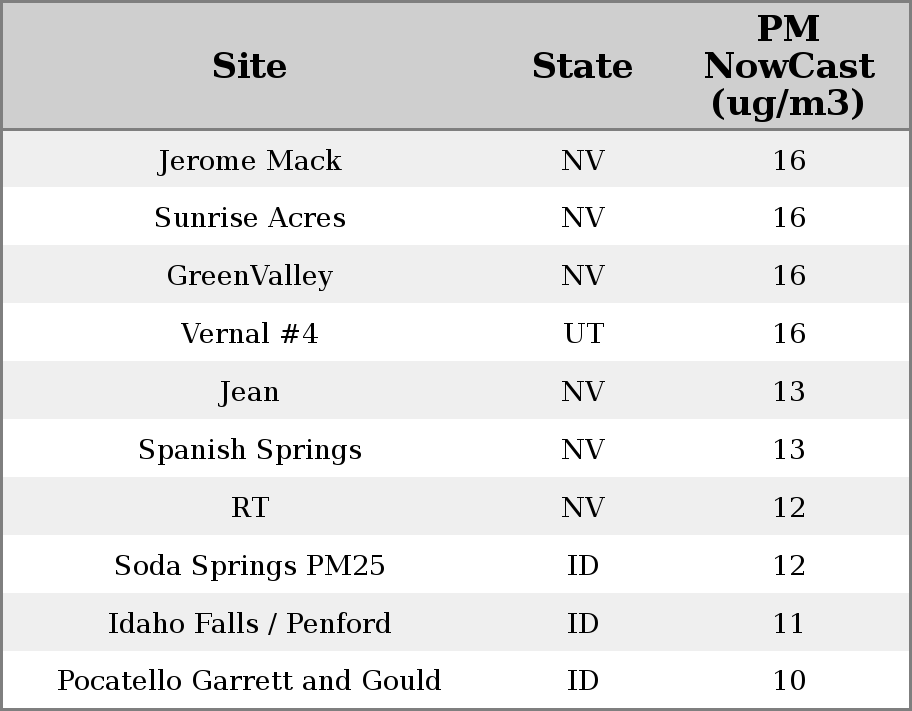Image resolution: width=912 pixels, height=711 pixels.
Task: Click the Jean site name
Action: [249, 392]
